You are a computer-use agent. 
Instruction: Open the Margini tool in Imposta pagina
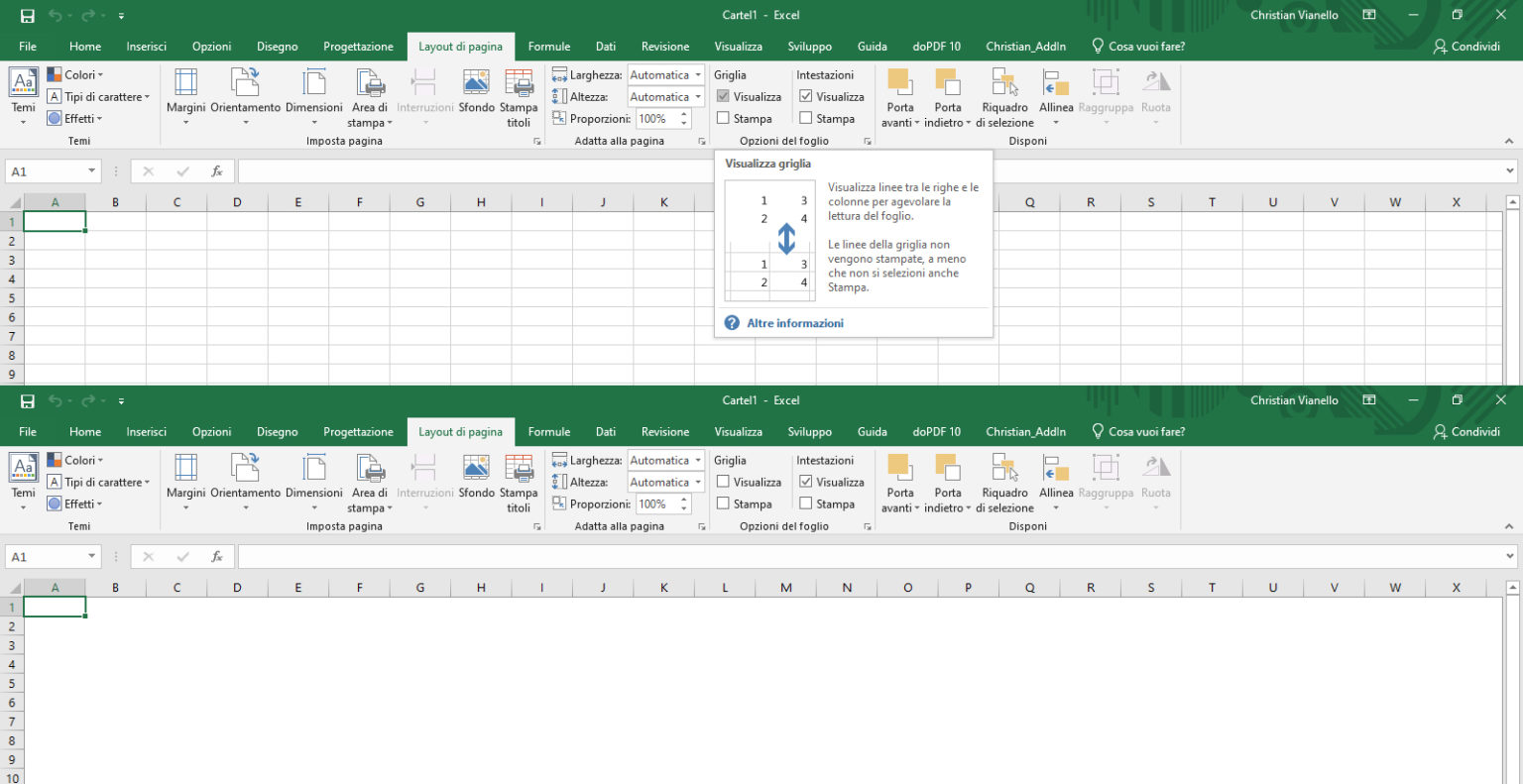(x=184, y=96)
